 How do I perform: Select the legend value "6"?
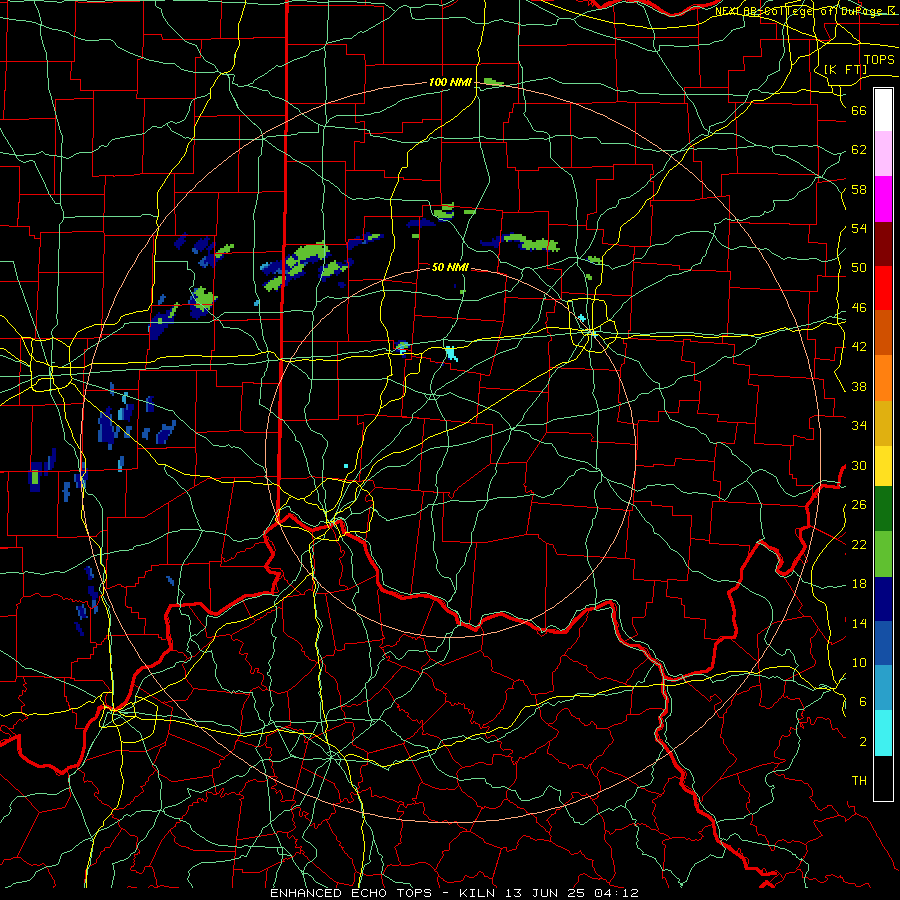pos(862,702)
